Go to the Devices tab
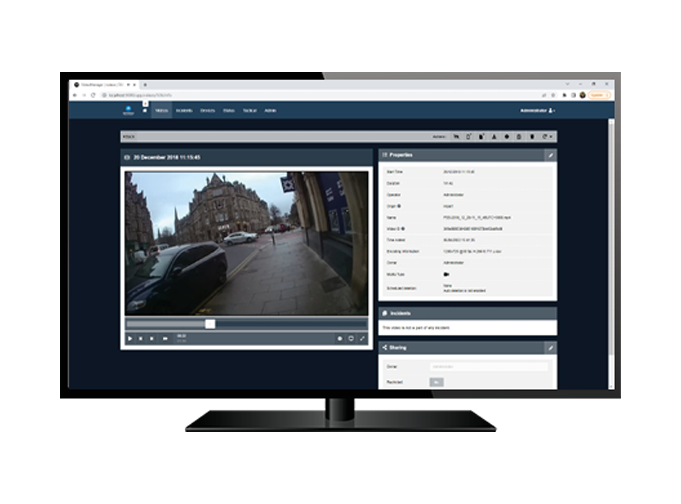Screen dimensions: 681x504 (x=207, y=110)
